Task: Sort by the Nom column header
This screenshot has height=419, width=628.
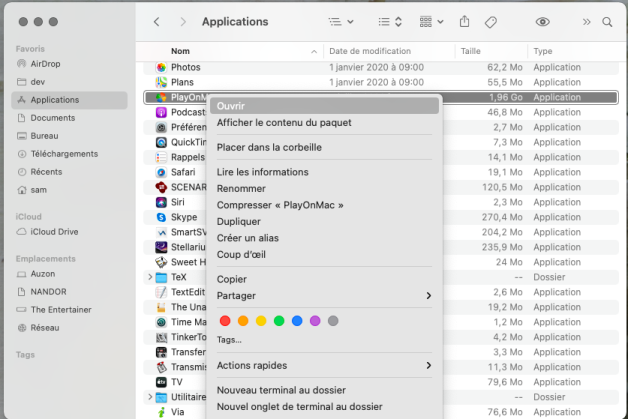Action: tap(180, 51)
